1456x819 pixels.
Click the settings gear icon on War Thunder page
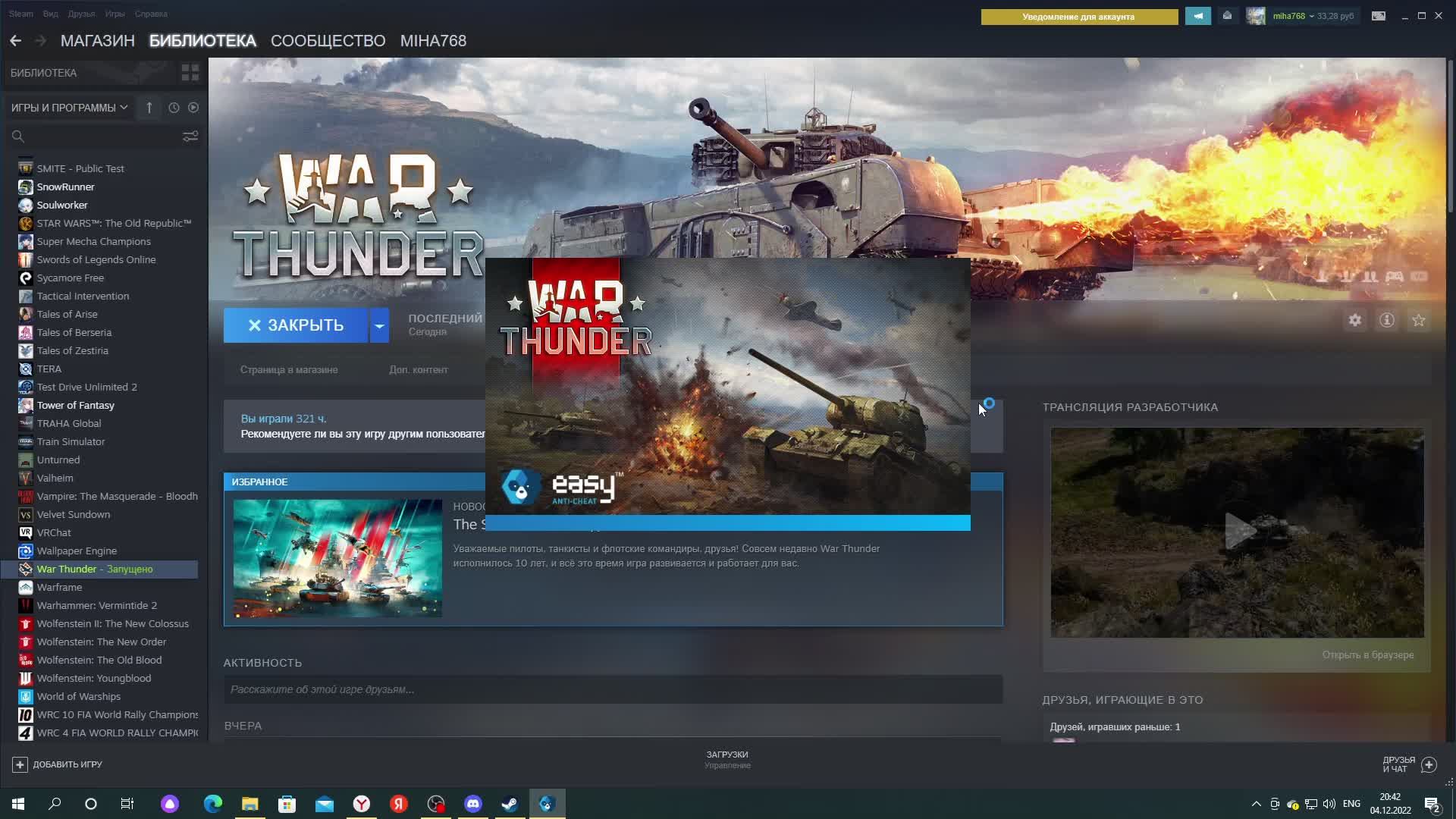tap(1355, 320)
